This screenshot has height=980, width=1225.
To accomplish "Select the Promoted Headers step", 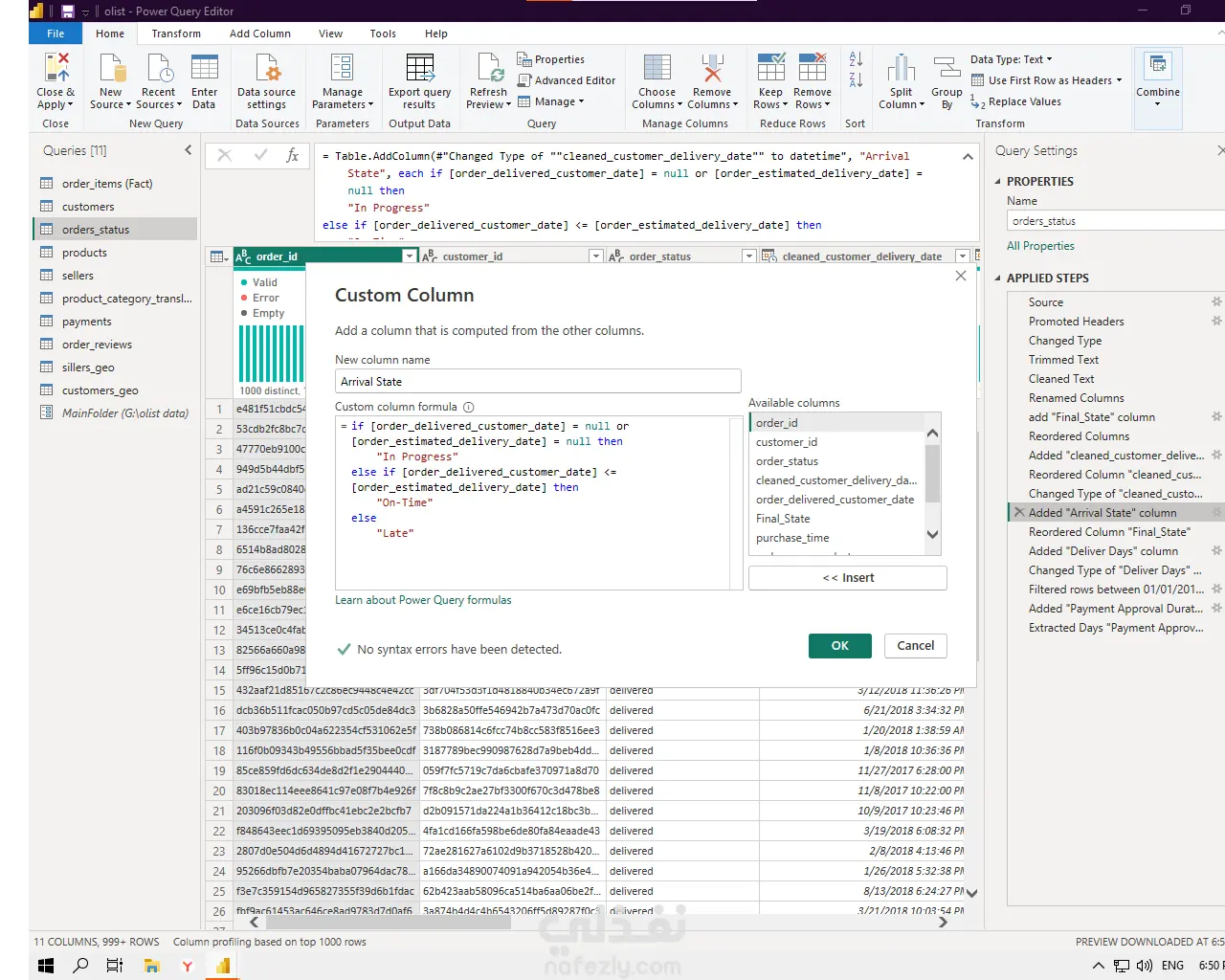I will tap(1077, 322).
